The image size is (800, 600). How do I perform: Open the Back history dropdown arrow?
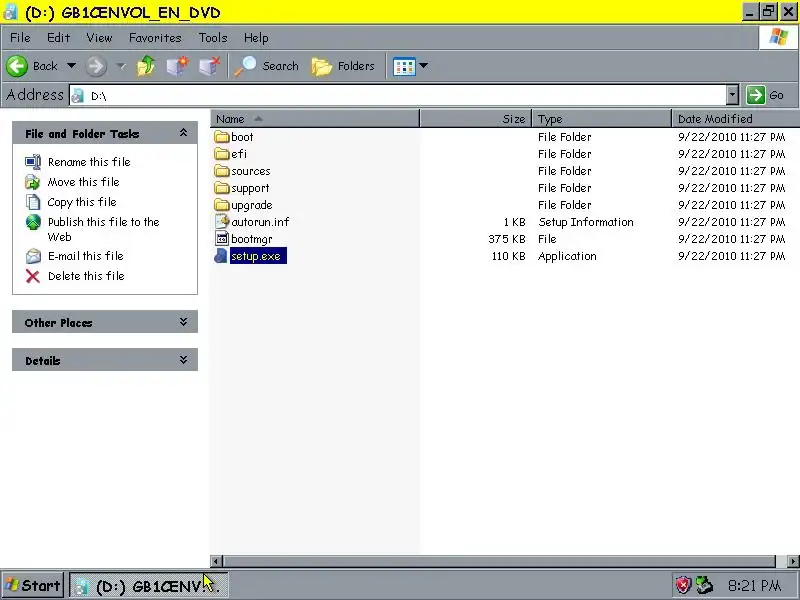(x=71, y=66)
